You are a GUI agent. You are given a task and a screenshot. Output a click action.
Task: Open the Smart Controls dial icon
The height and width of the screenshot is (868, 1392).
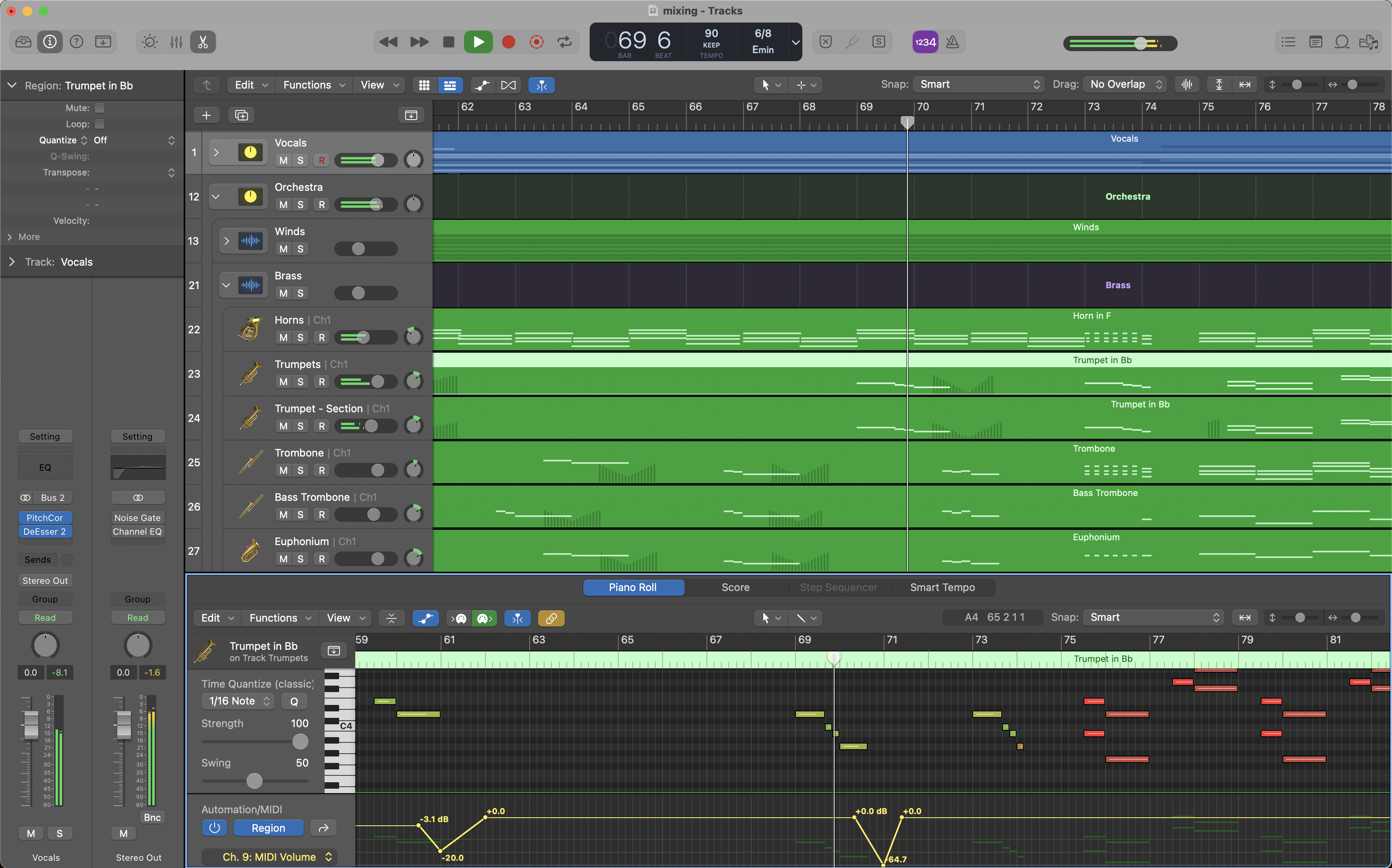pos(150,42)
